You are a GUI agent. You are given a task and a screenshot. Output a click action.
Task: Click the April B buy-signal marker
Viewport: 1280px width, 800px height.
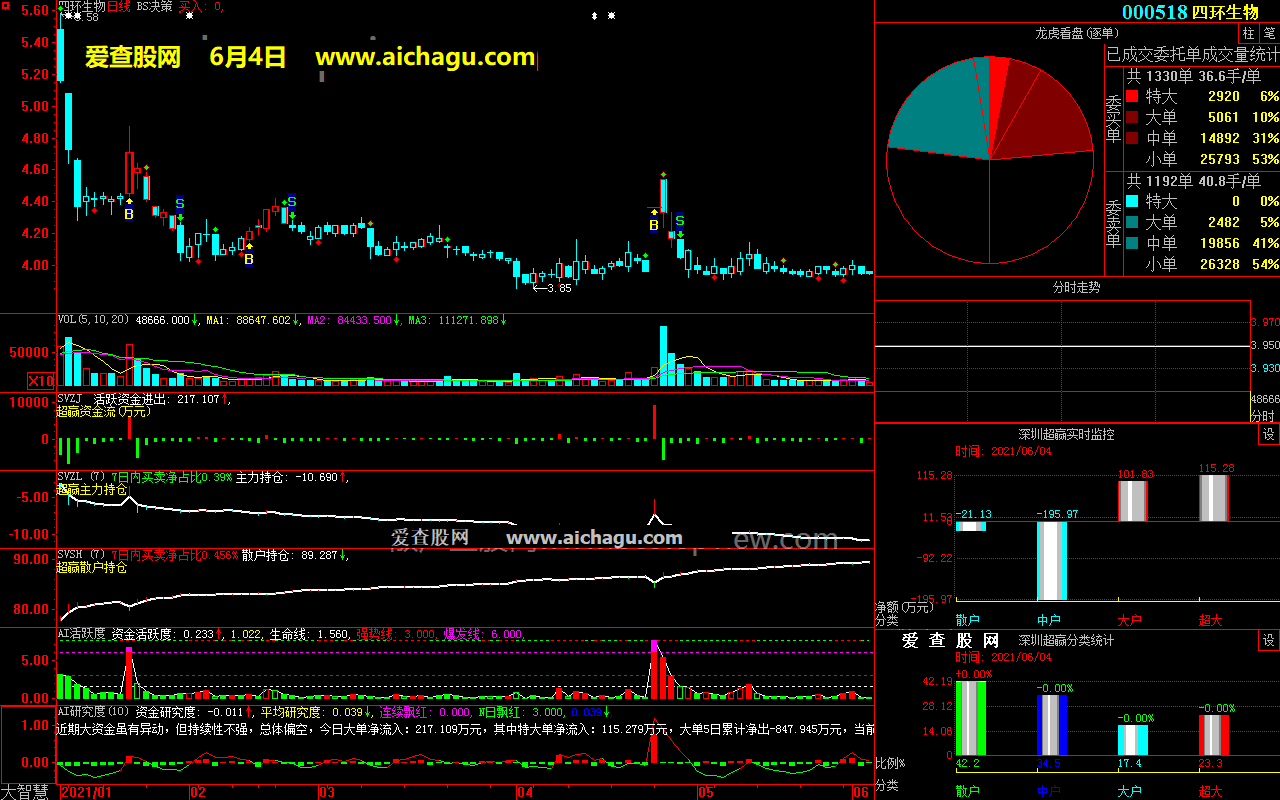[654, 226]
